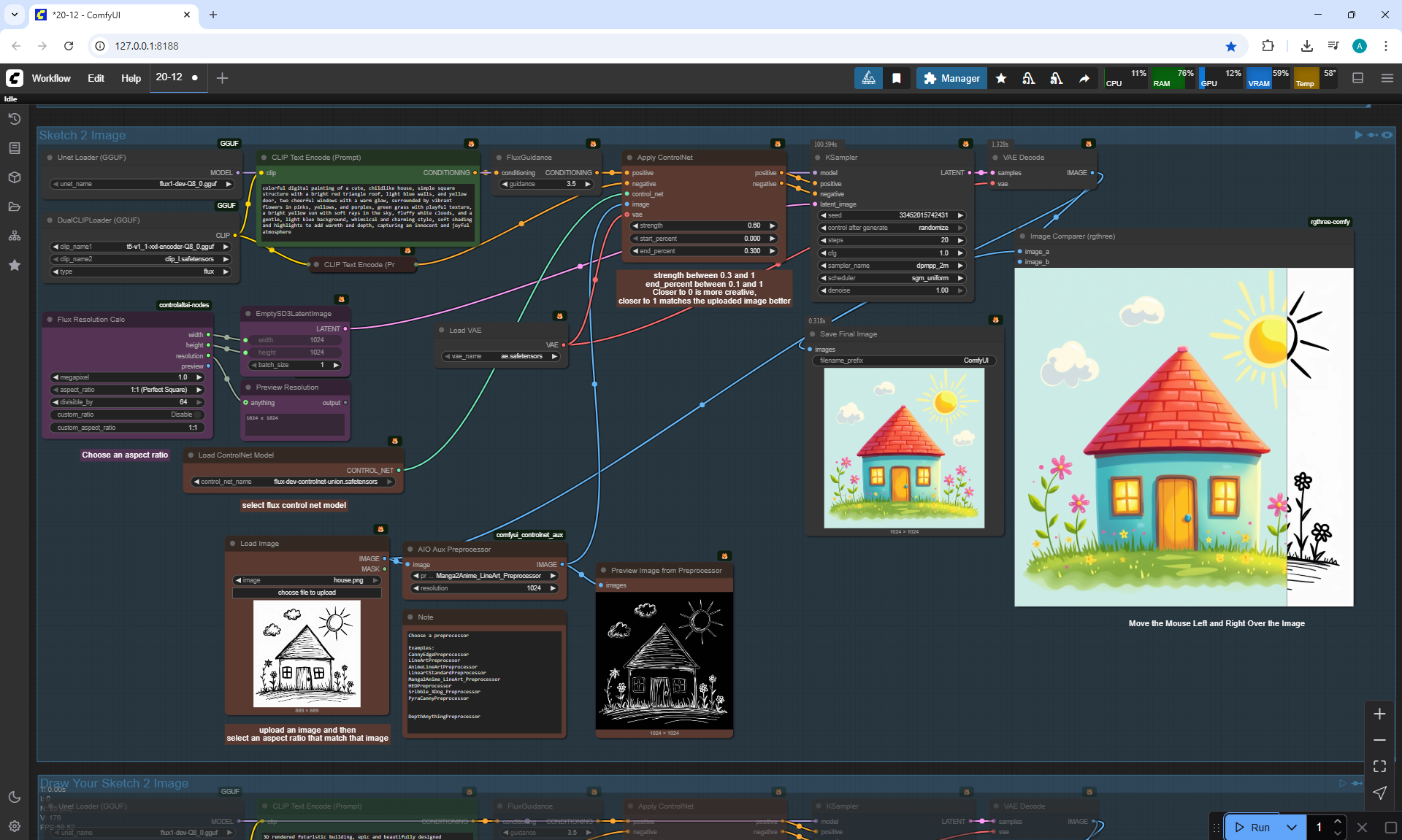Viewport: 1402px width, 840px height.
Task: Increase the batch count stepper up arrow
Action: (1337, 821)
